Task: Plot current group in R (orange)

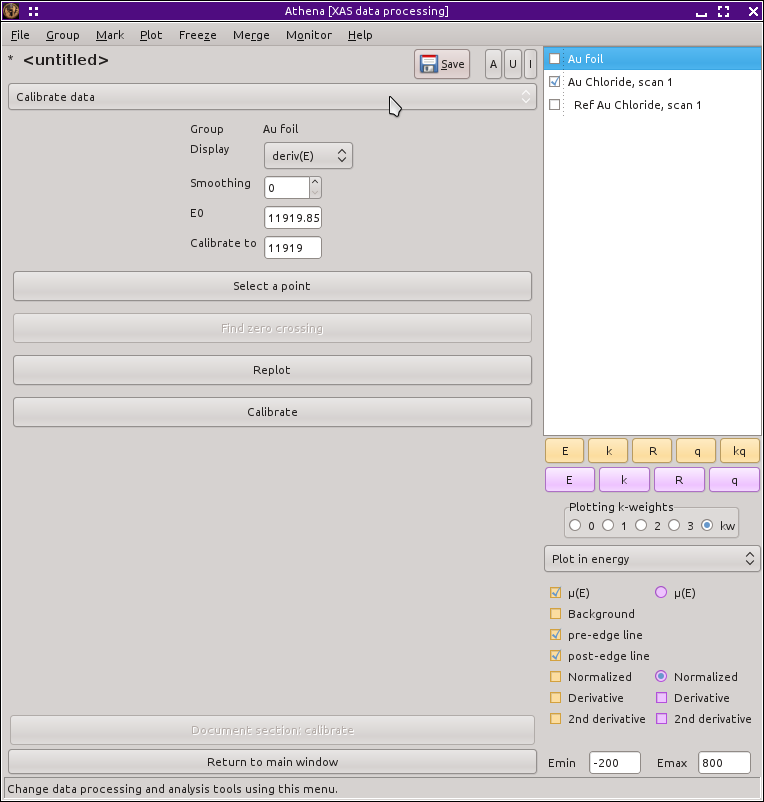Action: click(653, 451)
